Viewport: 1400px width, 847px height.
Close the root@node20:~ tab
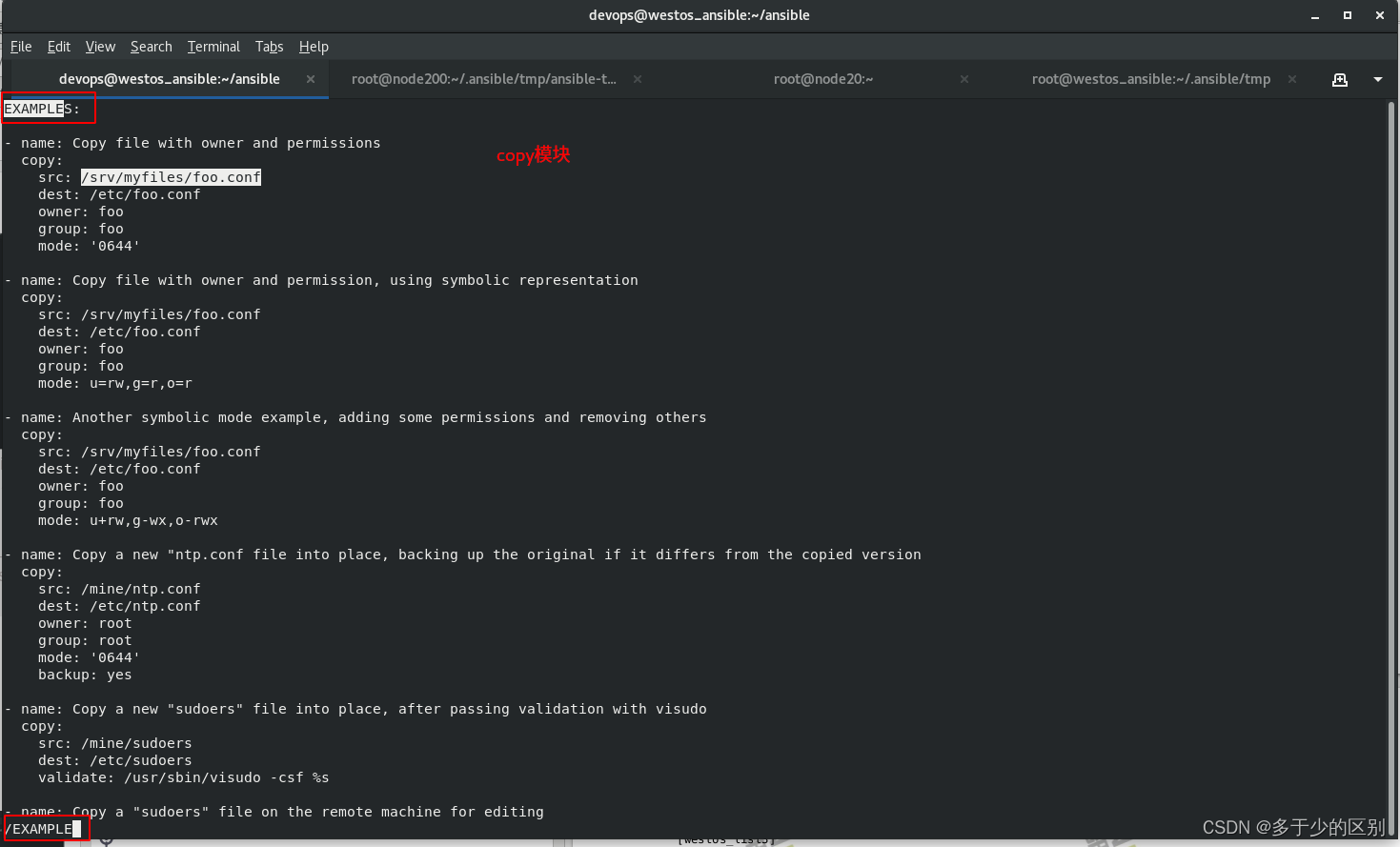(x=964, y=79)
